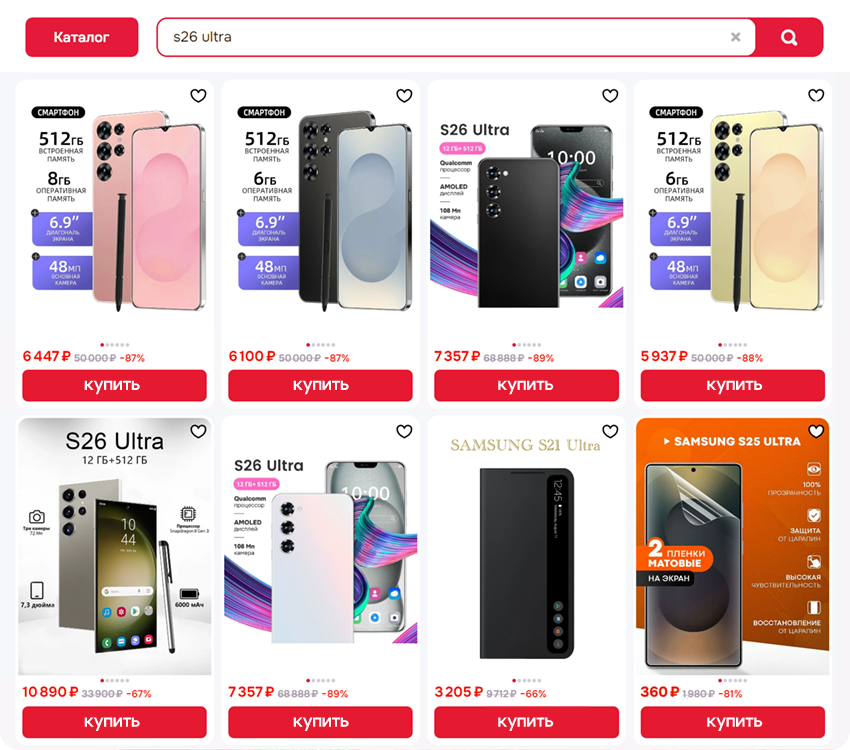This screenshot has width=850, height=750.
Task: Clear the search field with the X
Action: click(736, 37)
